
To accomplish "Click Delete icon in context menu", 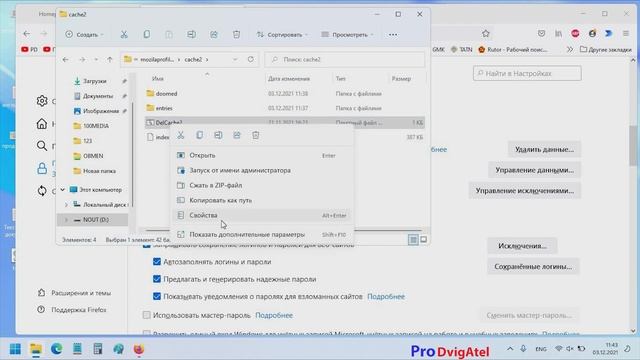I will point(256,135).
